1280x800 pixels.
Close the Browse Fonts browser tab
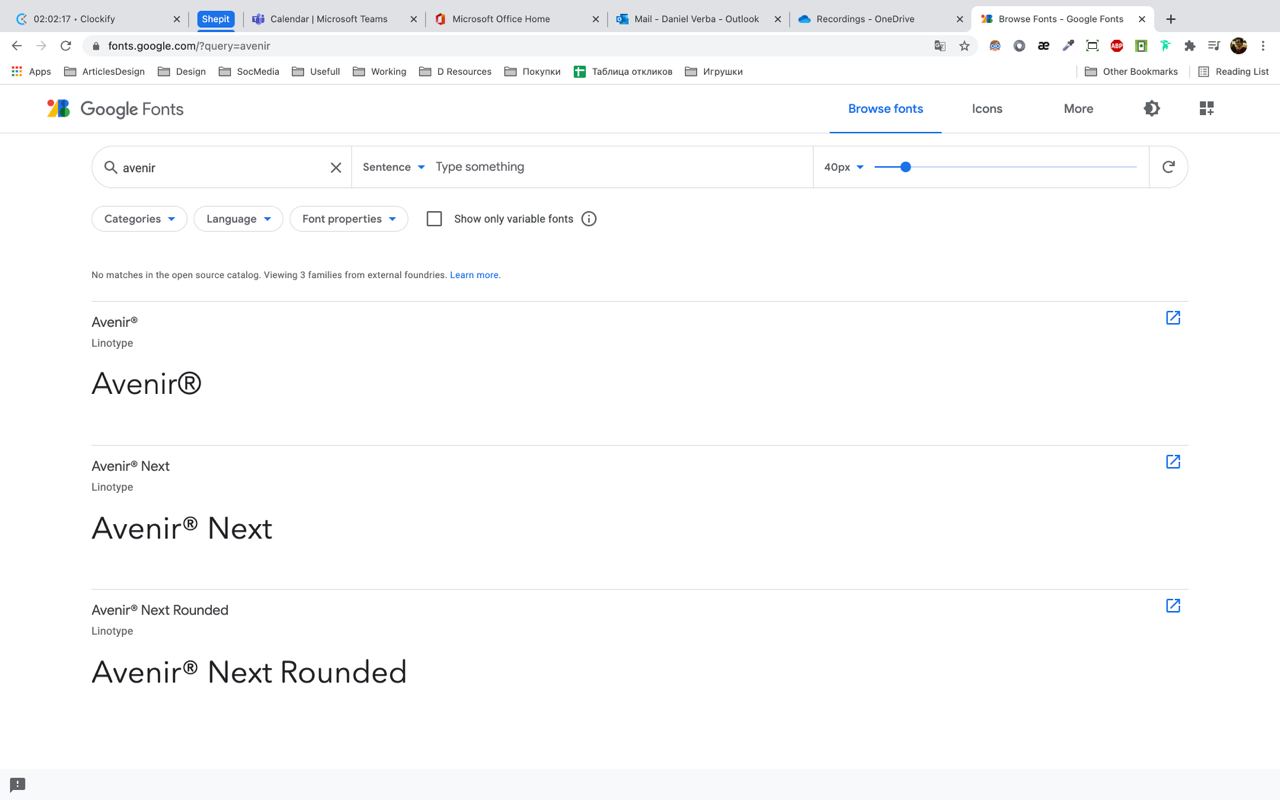coord(1142,19)
